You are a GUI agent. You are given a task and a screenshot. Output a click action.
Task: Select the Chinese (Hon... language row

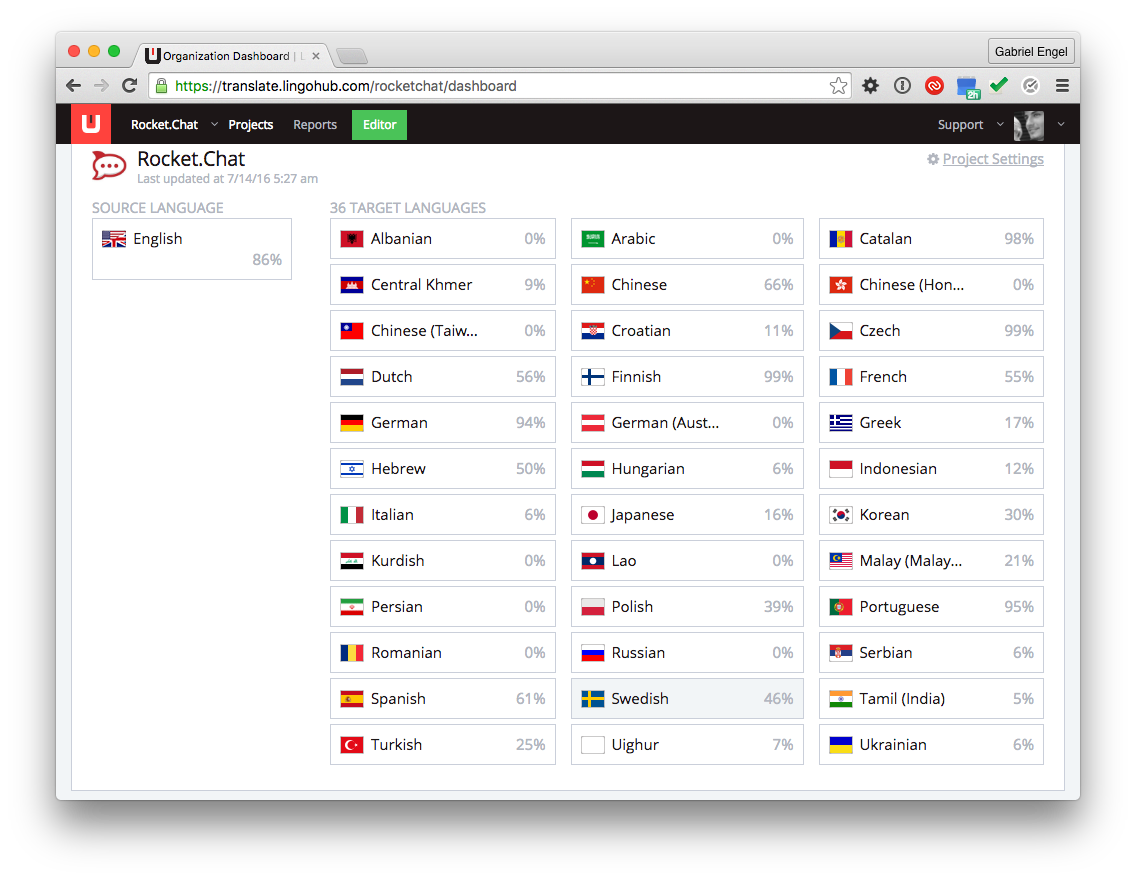click(931, 285)
